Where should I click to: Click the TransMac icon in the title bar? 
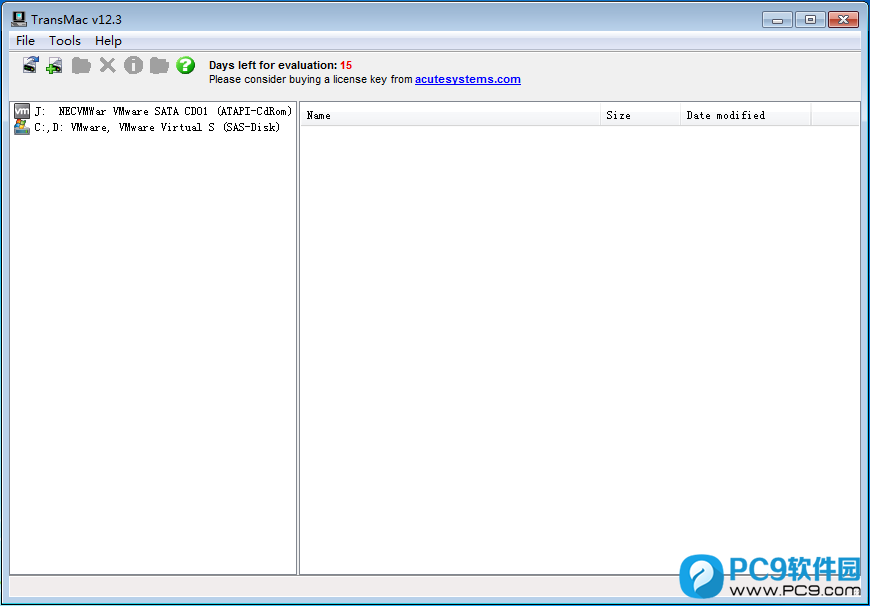tap(19, 19)
